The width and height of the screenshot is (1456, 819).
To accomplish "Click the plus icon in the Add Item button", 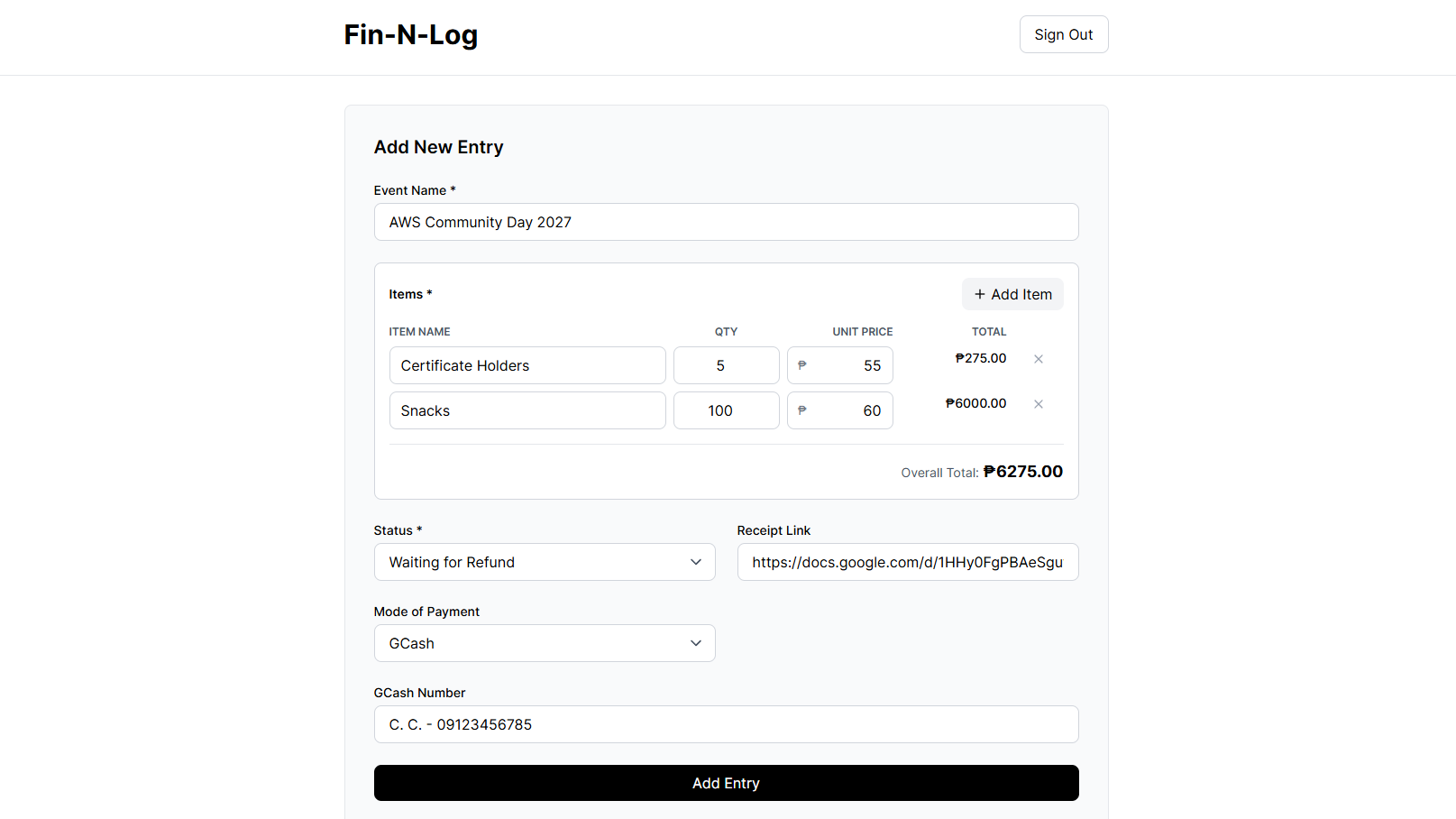I will (980, 294).
